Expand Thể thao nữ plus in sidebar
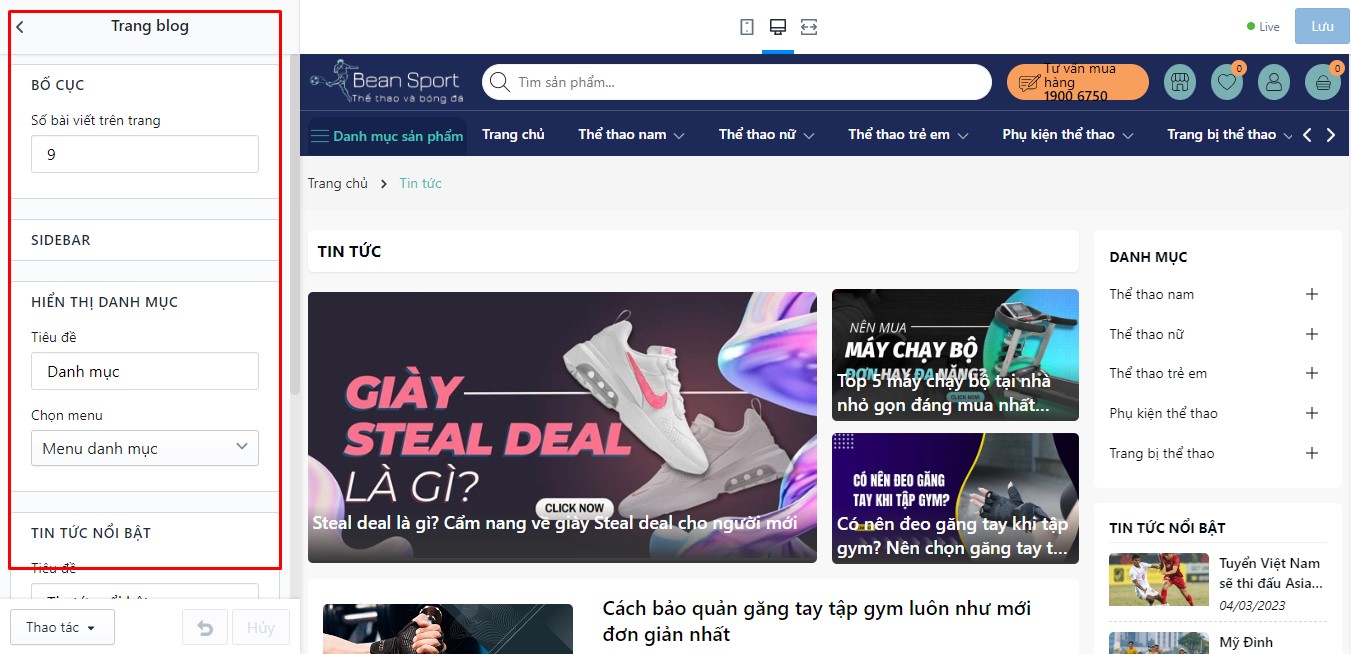The height and width of the screenshot is (654, 1351). pos(1312,334)
